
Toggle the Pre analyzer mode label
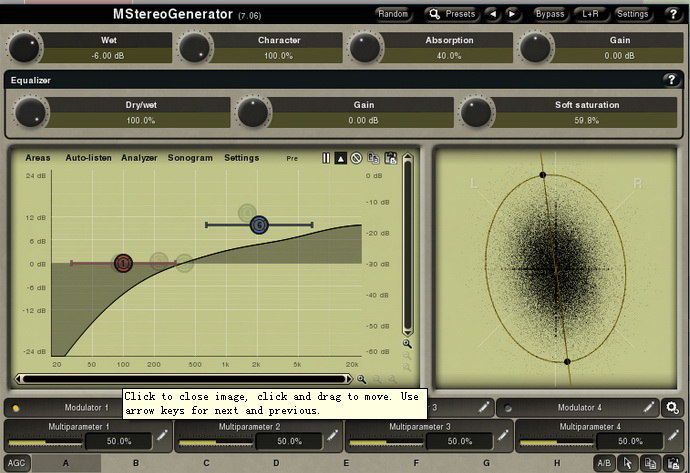click(292, 158)
